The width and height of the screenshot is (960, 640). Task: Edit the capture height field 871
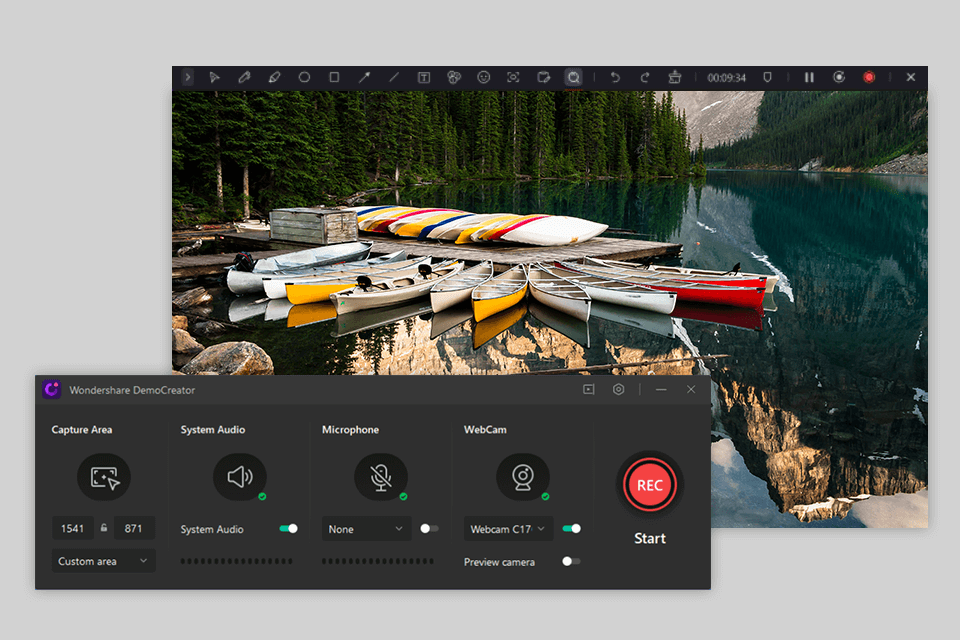click(x=134, y=528)
